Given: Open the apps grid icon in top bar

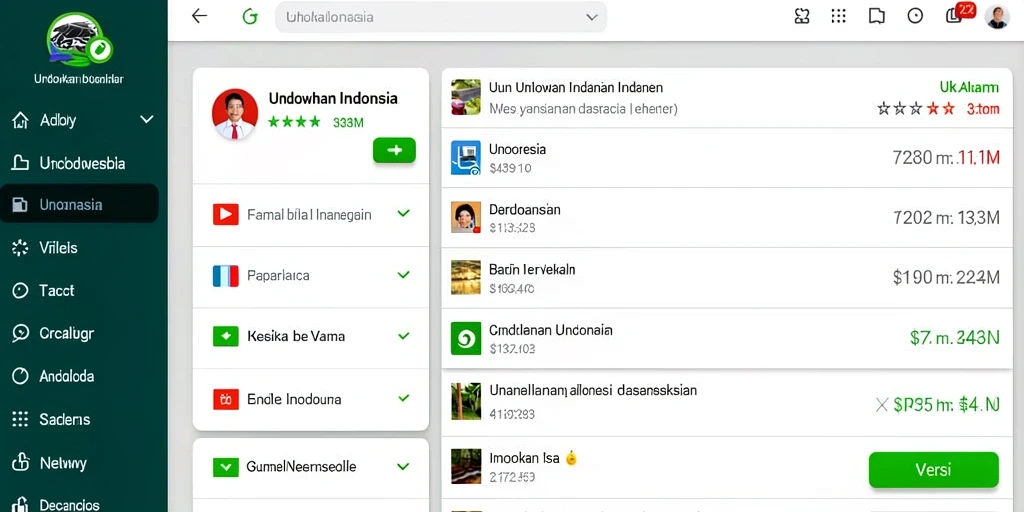Looking at the screenshot, I should pyautogui.click(x=839, y=16).
